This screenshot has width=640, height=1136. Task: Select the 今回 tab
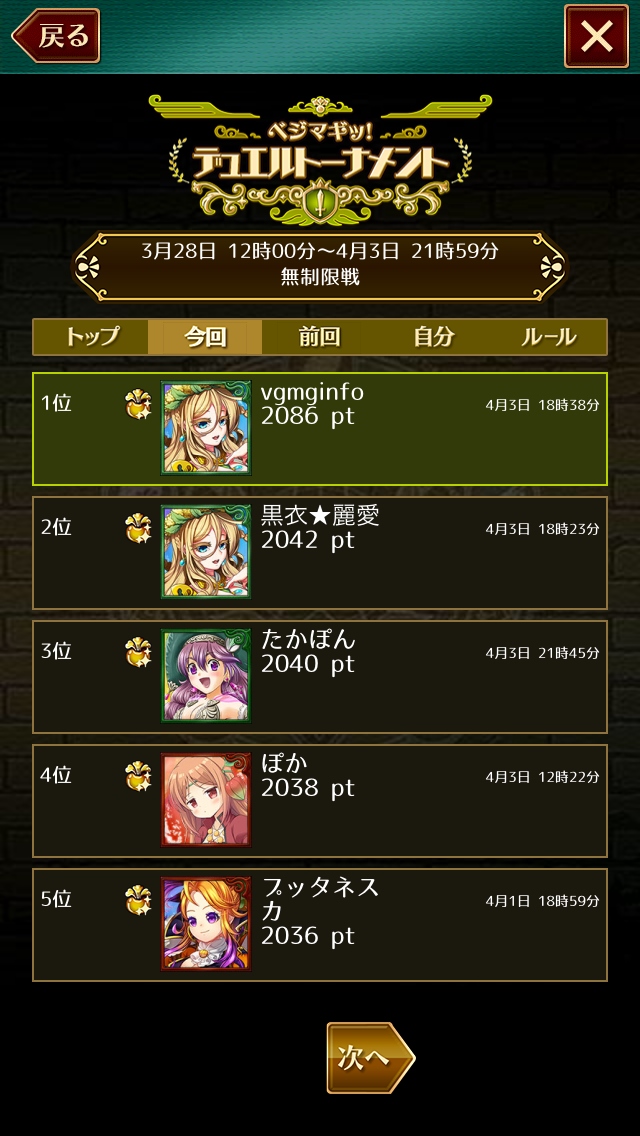[x=205, y=337]
